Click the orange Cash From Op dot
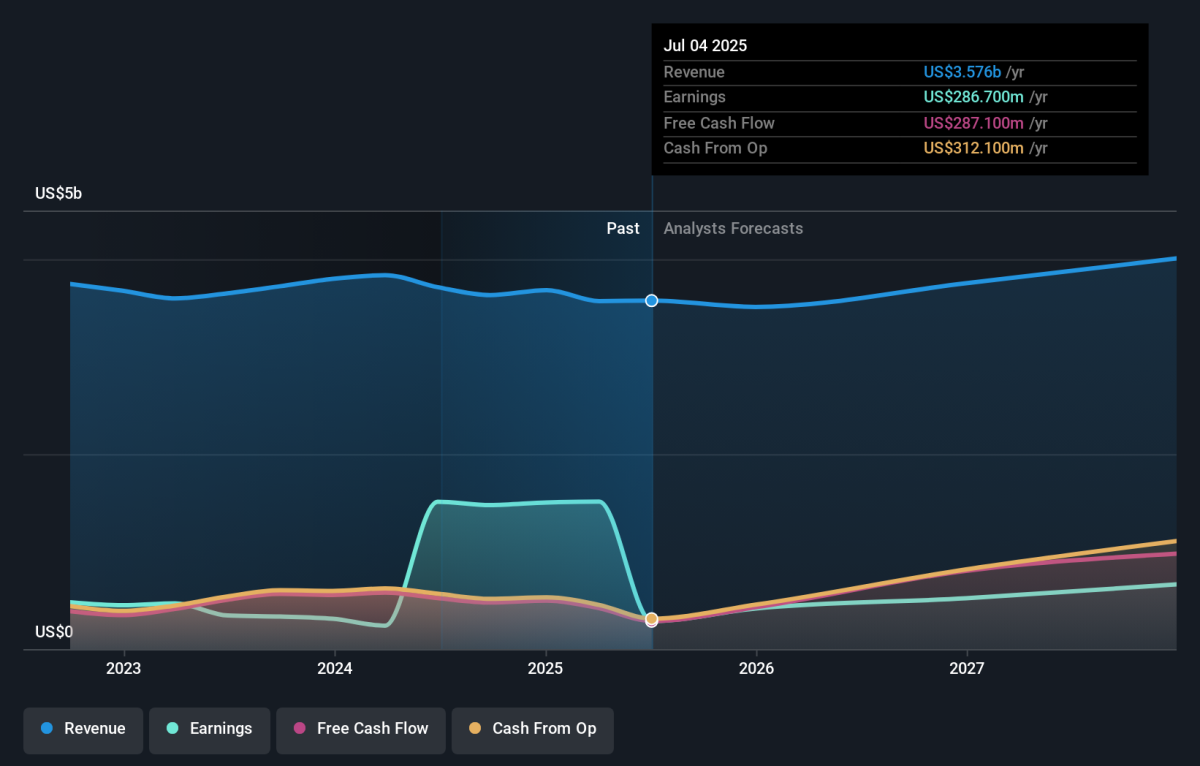 tap(474, 729)
